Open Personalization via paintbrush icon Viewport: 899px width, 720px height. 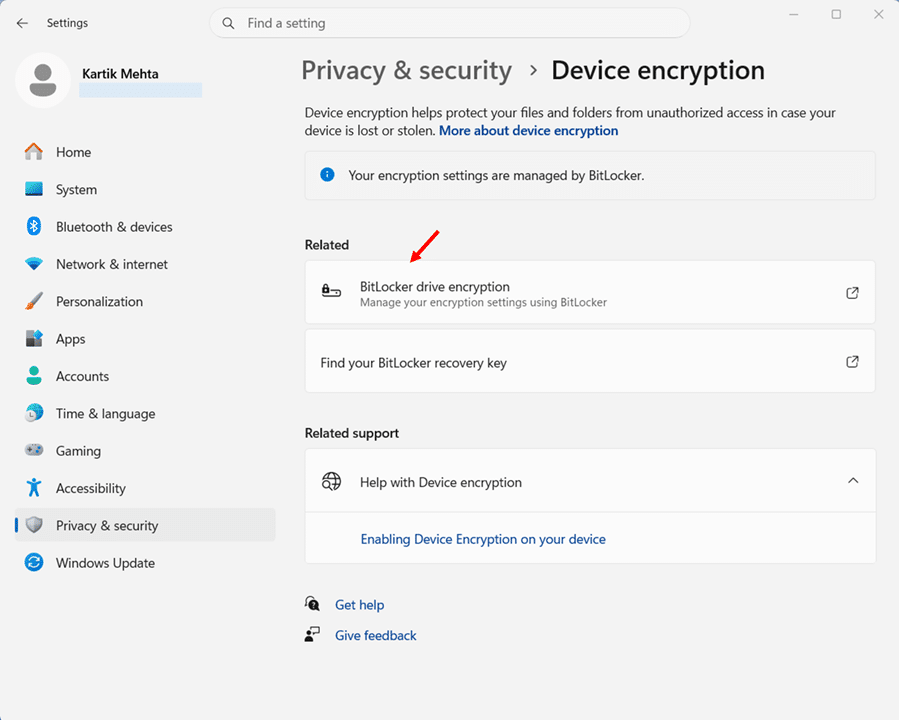(34, 301)
